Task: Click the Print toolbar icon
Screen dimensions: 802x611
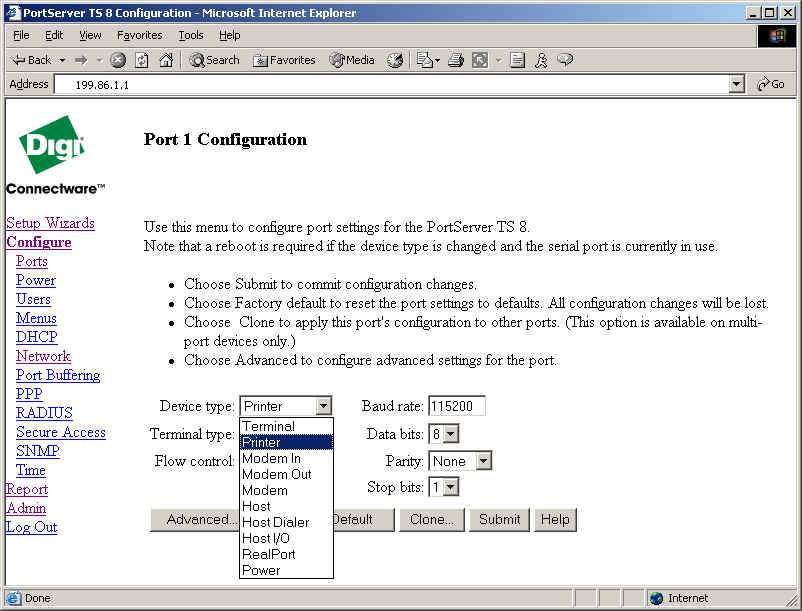Action: tap(456, 60)
